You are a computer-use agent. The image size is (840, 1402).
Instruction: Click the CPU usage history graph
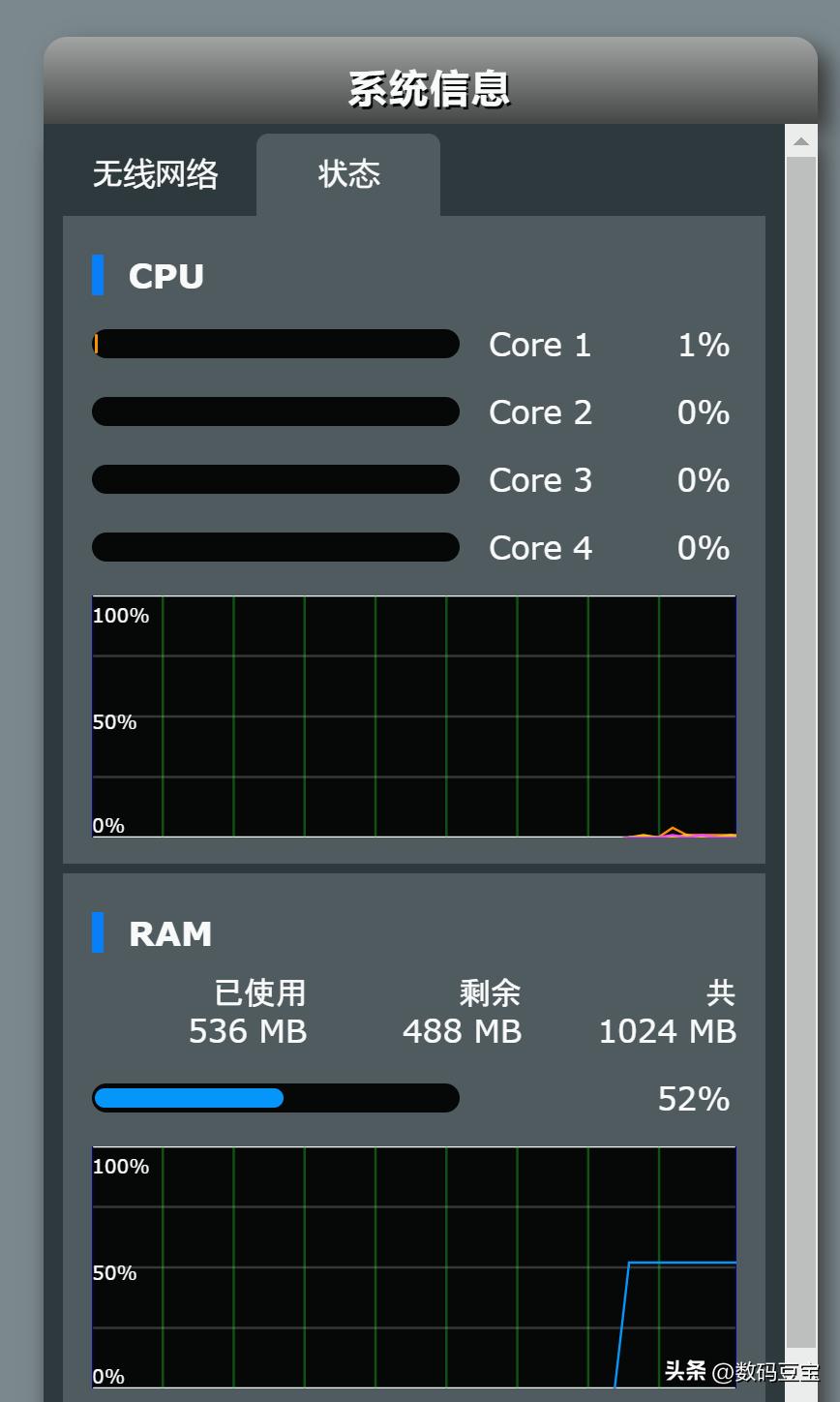click(413, 716)
